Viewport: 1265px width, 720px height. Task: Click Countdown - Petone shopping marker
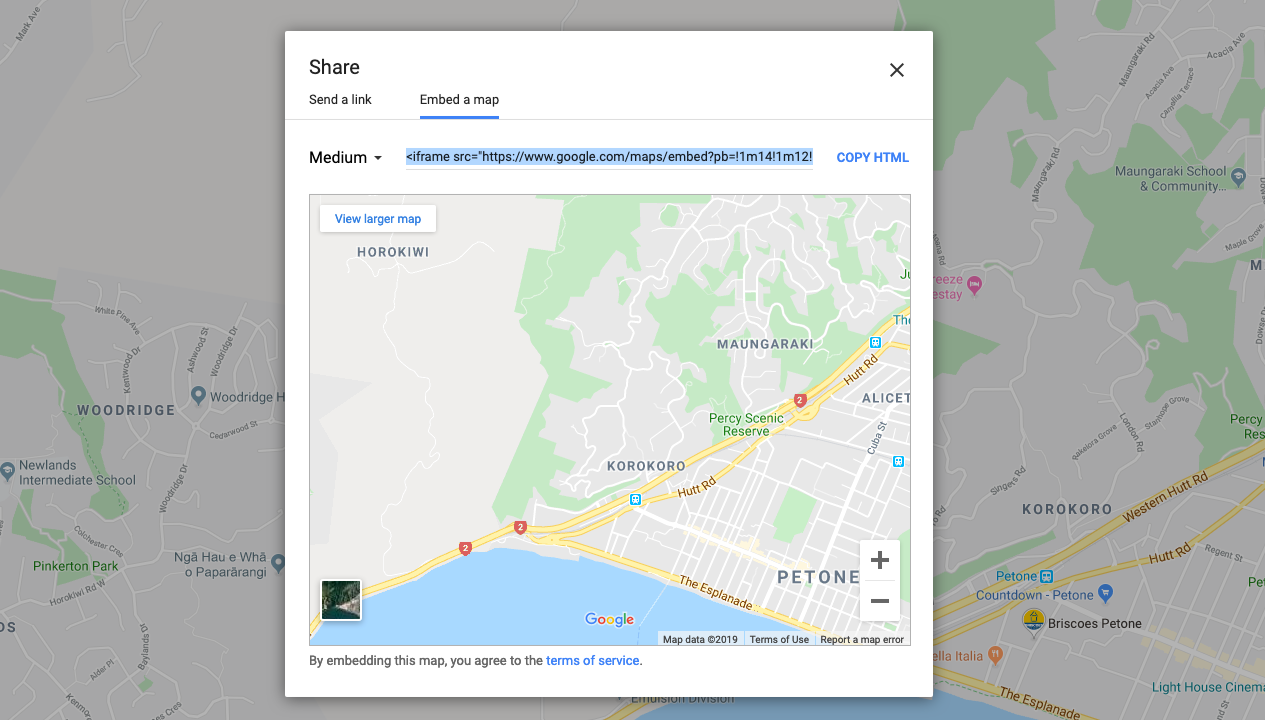click(x=1105, y=594)
